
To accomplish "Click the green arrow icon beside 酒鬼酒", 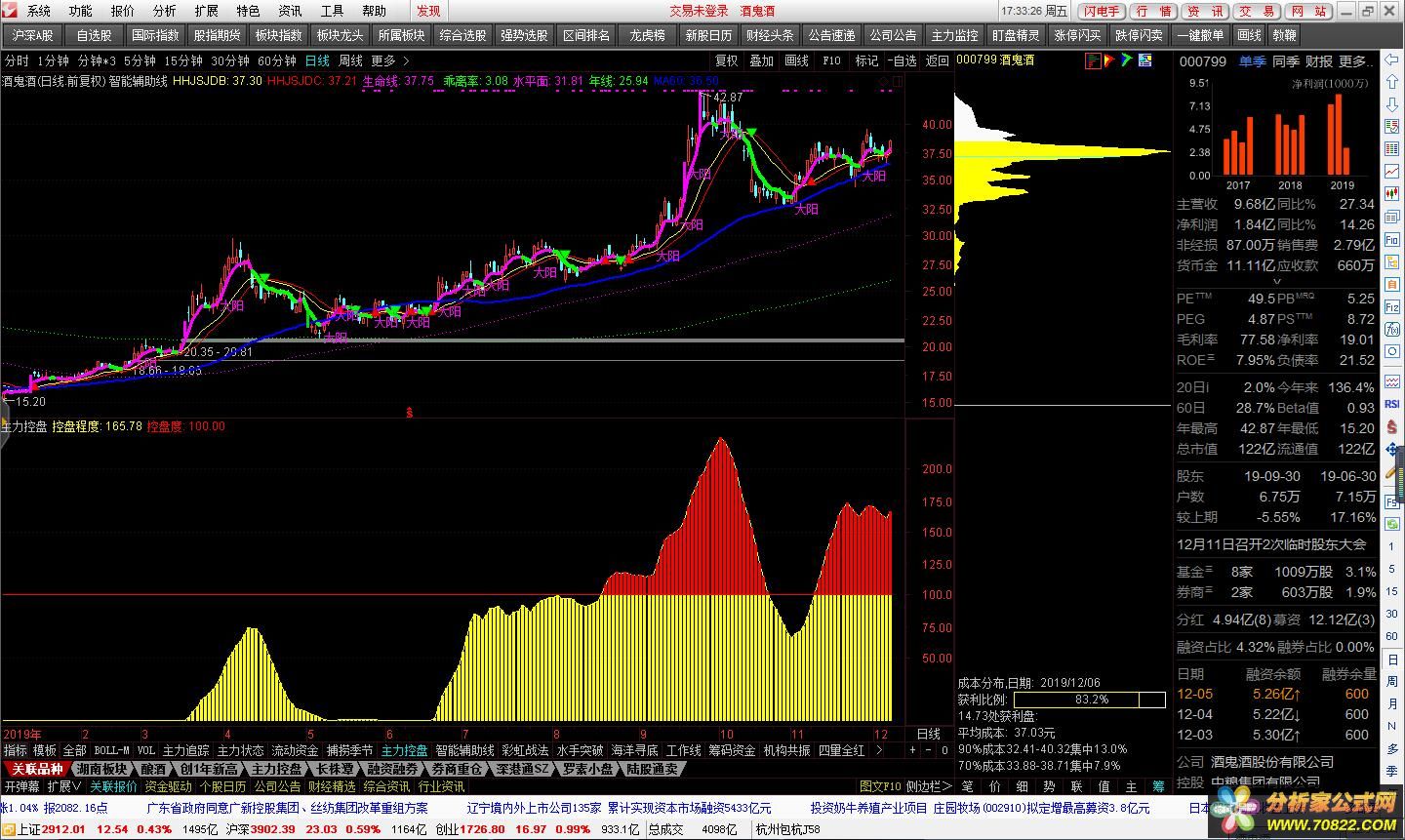I will click(1127, 60).
